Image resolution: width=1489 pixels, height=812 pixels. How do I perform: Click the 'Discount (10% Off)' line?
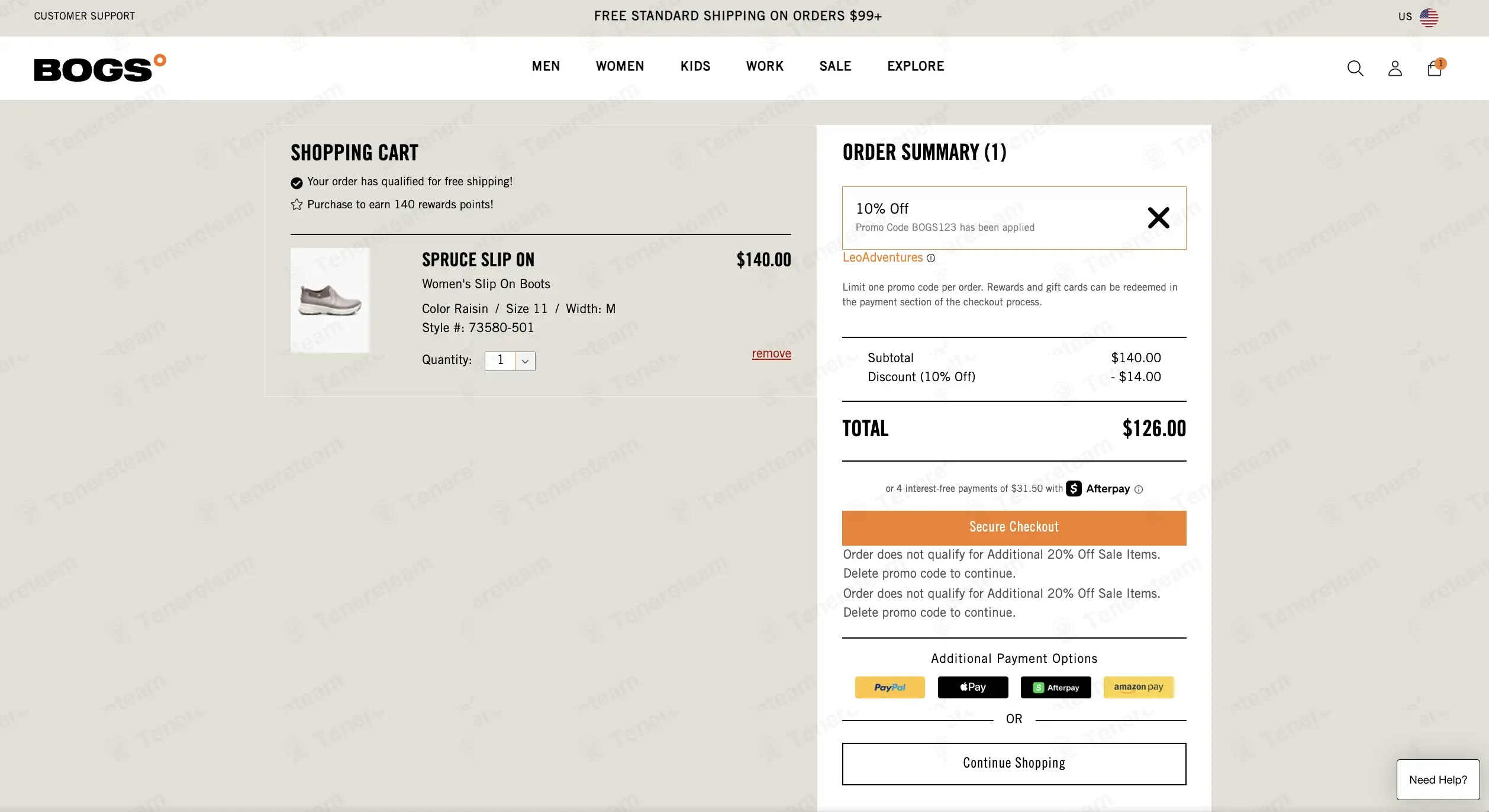pyautogui.click(x=921, y=377)
